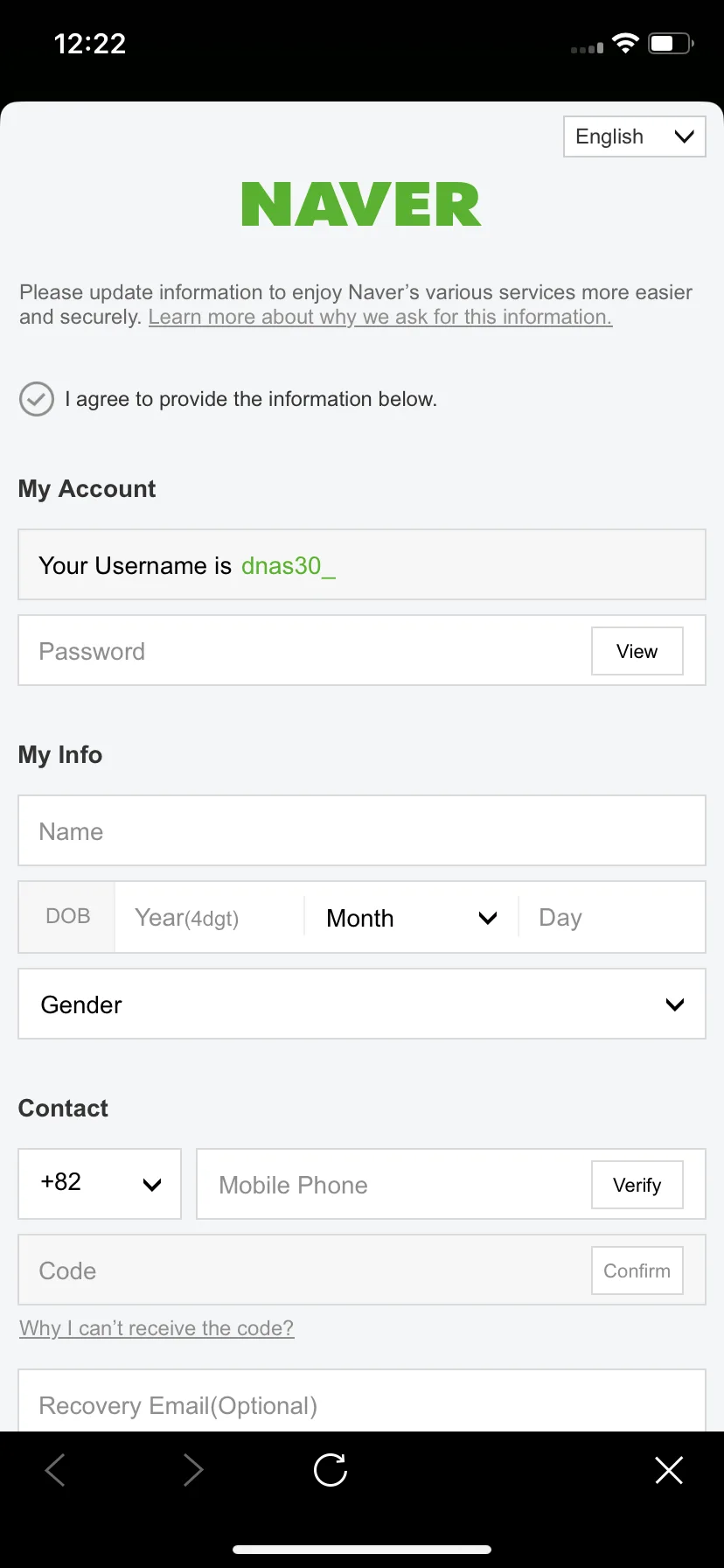Open Why I can't receive the code link
724x1568 pixels.
pyautogui.click(x=157, y=1328)
